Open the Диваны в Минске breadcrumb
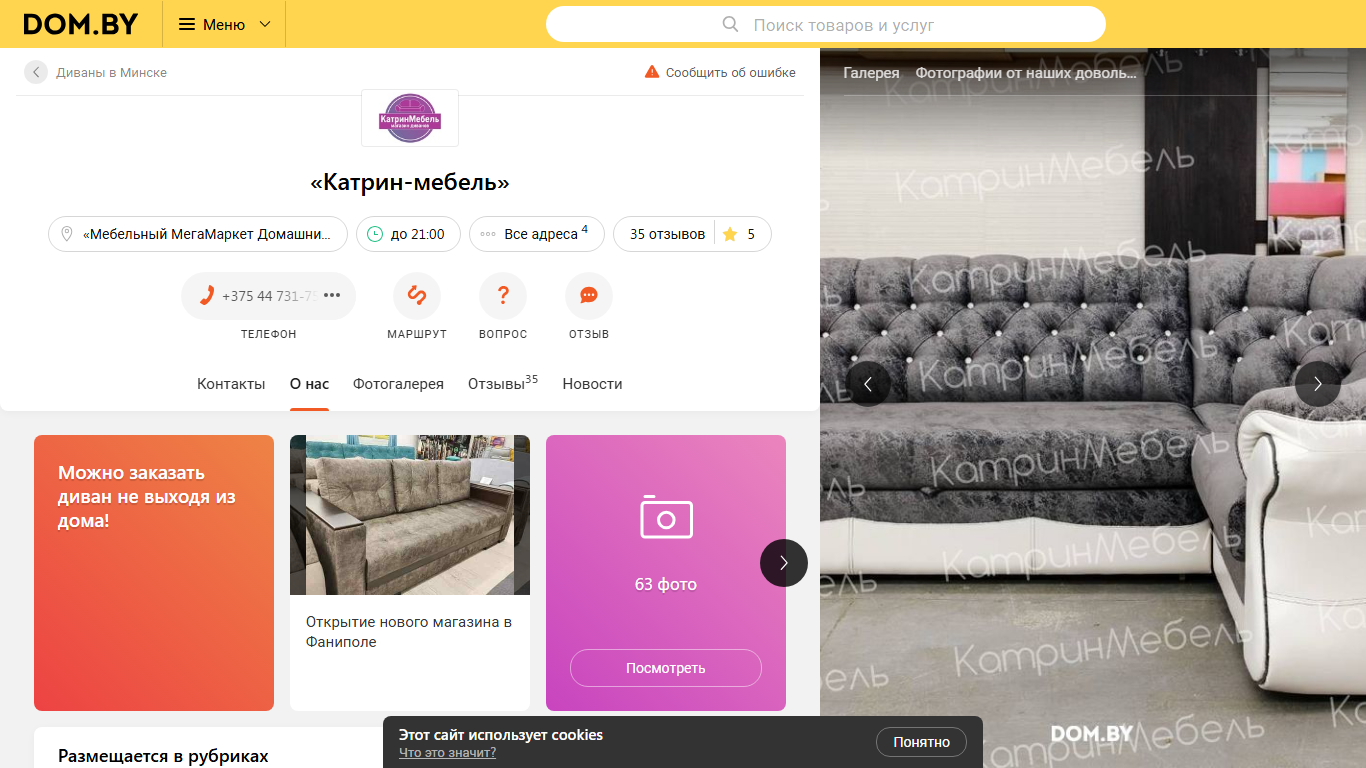The height and width of the screenshot is (768, 1366). click(111, 72)
